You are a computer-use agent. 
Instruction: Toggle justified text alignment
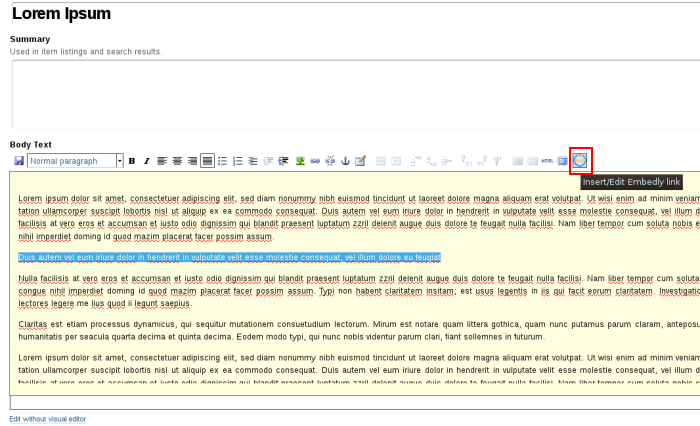pos(207,161)
